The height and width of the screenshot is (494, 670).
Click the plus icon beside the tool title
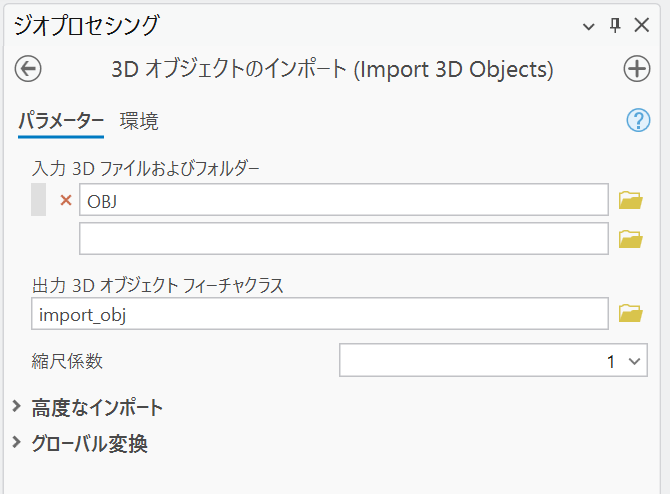click(x=636, y=69)
